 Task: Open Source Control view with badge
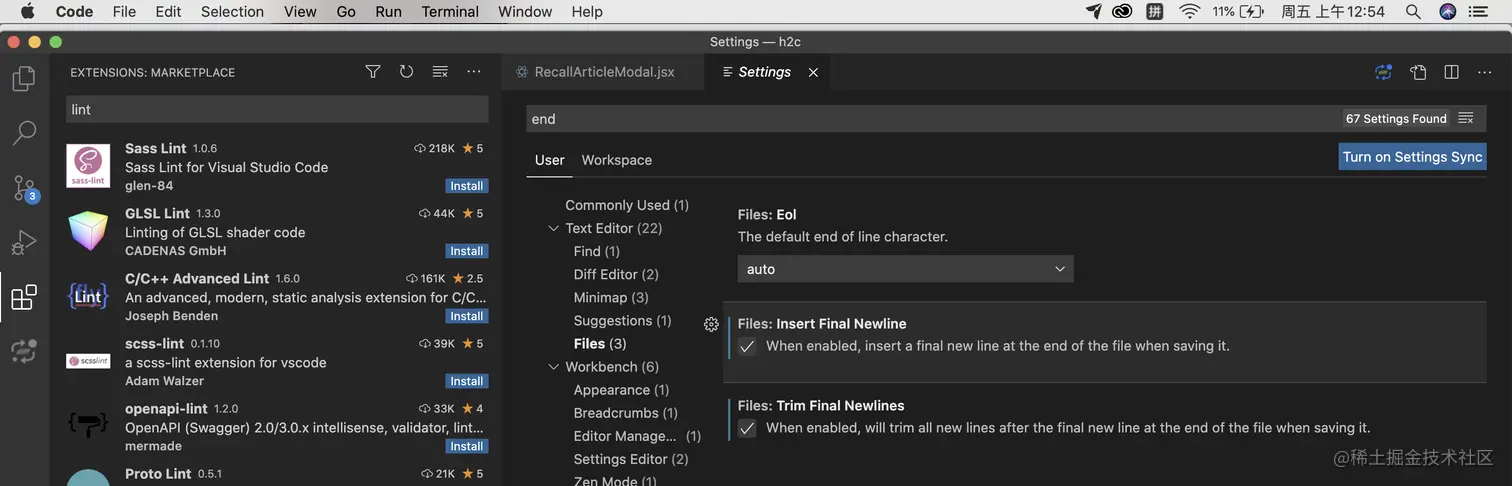pyautogui.click(x=24, y=188)
